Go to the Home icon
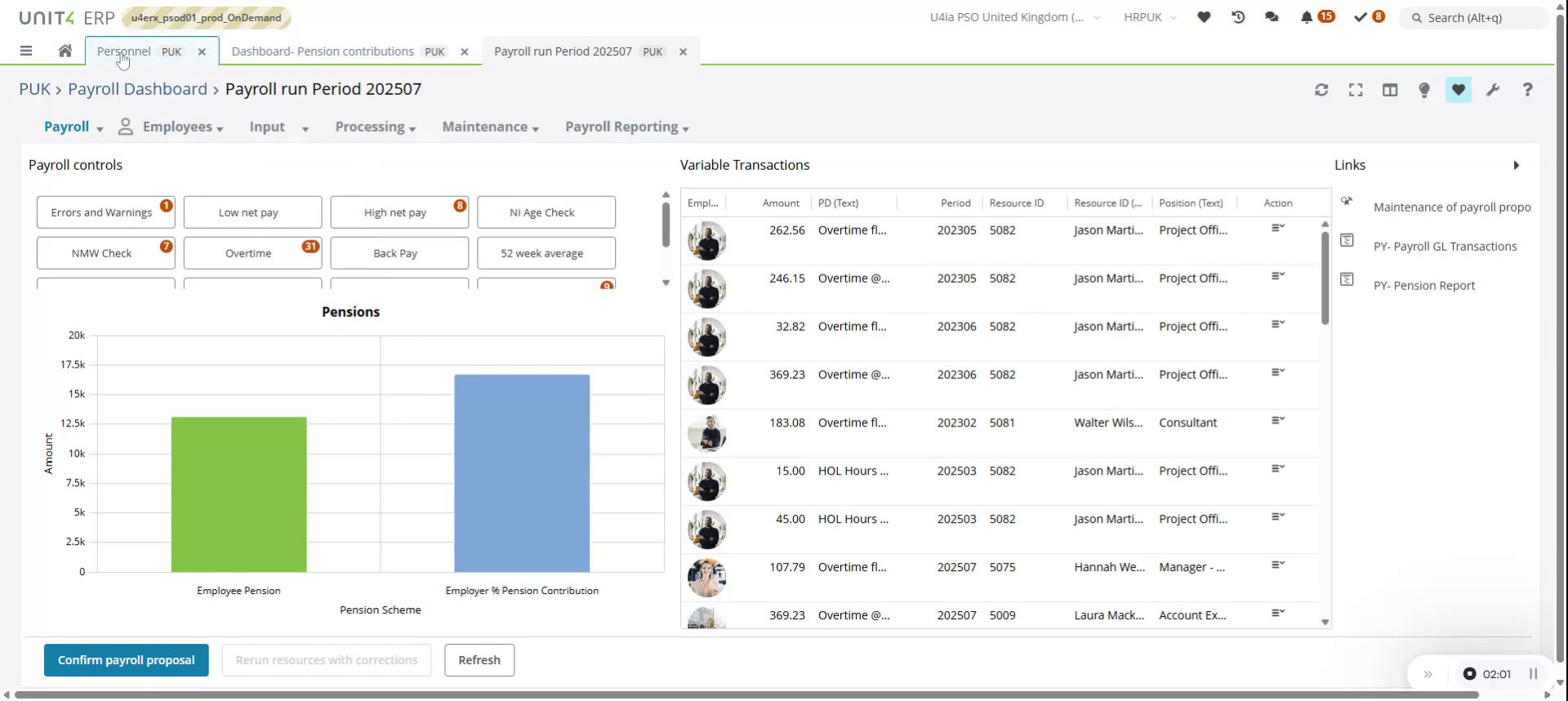 point(65,51)
